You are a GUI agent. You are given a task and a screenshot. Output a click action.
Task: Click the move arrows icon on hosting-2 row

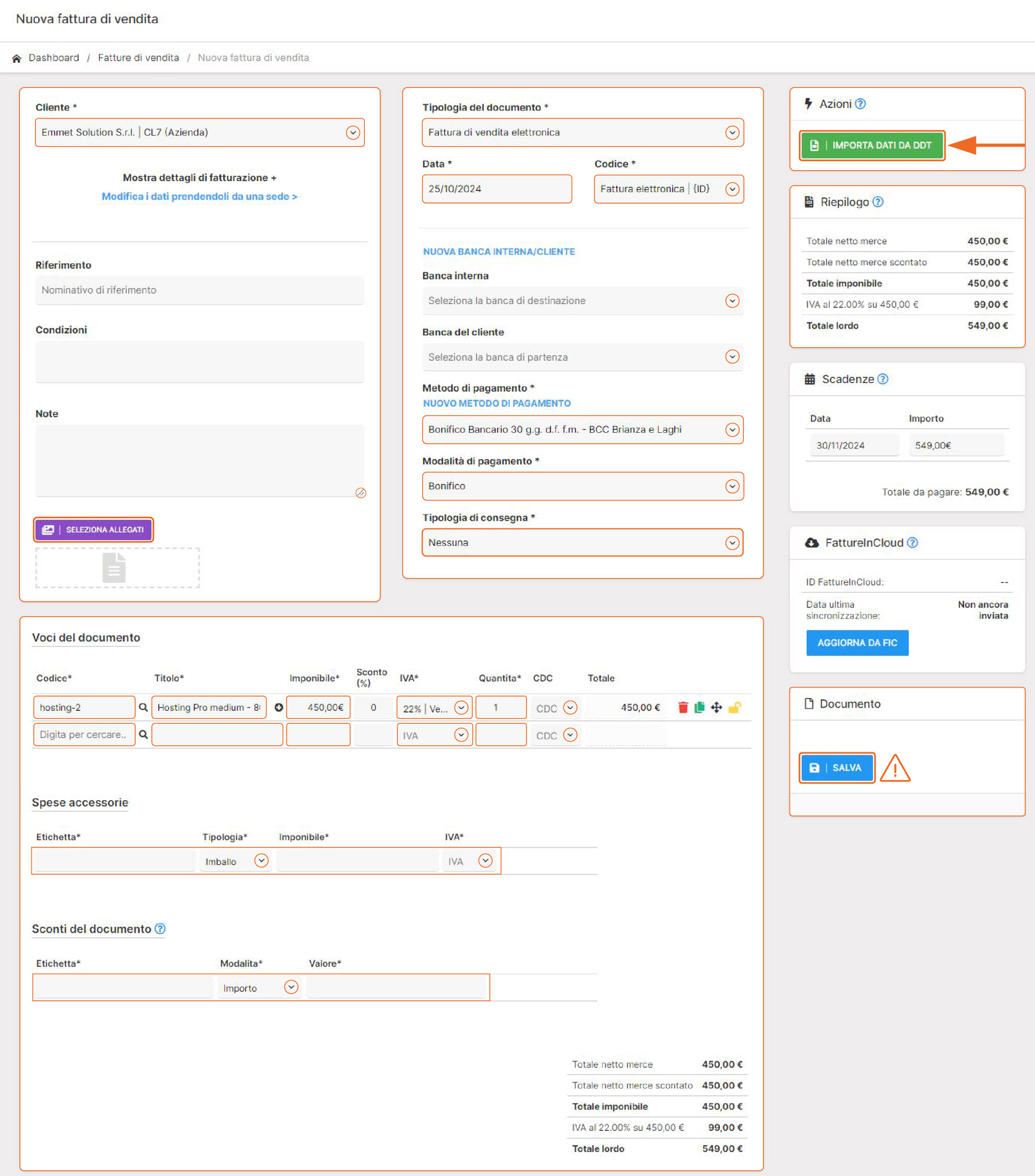pyautogui.click(x=716, y=707)
